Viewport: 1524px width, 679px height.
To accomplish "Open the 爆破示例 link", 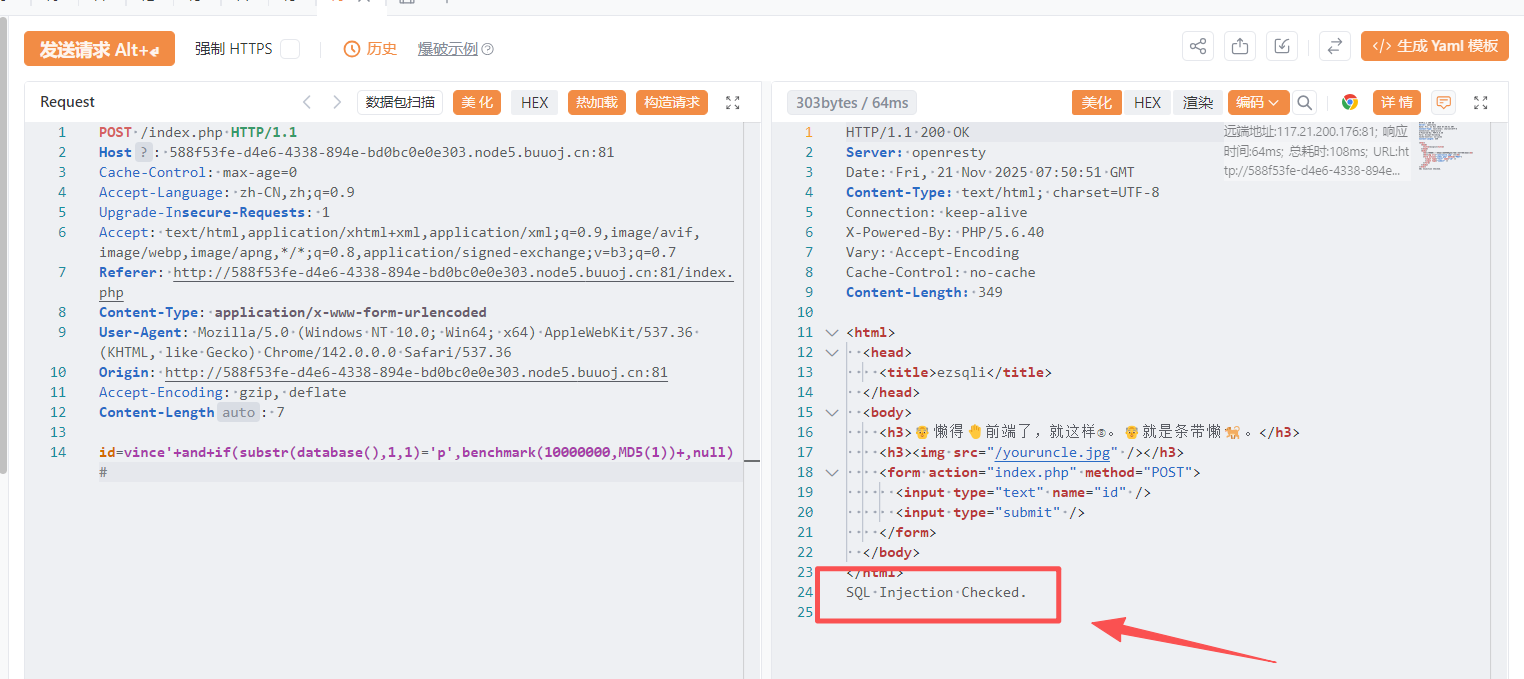I will (447, 49).
